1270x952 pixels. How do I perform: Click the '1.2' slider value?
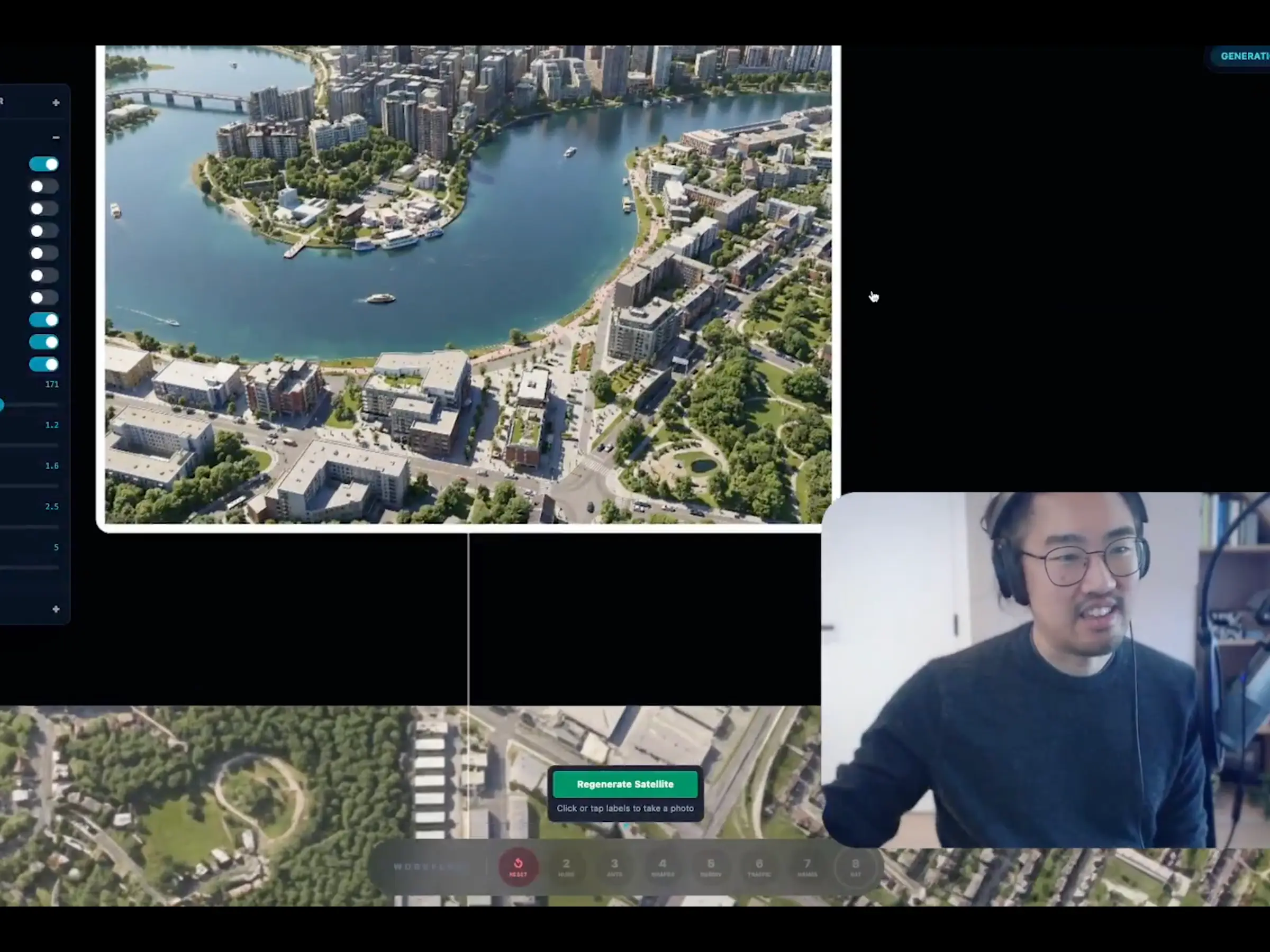pos(52,425)
